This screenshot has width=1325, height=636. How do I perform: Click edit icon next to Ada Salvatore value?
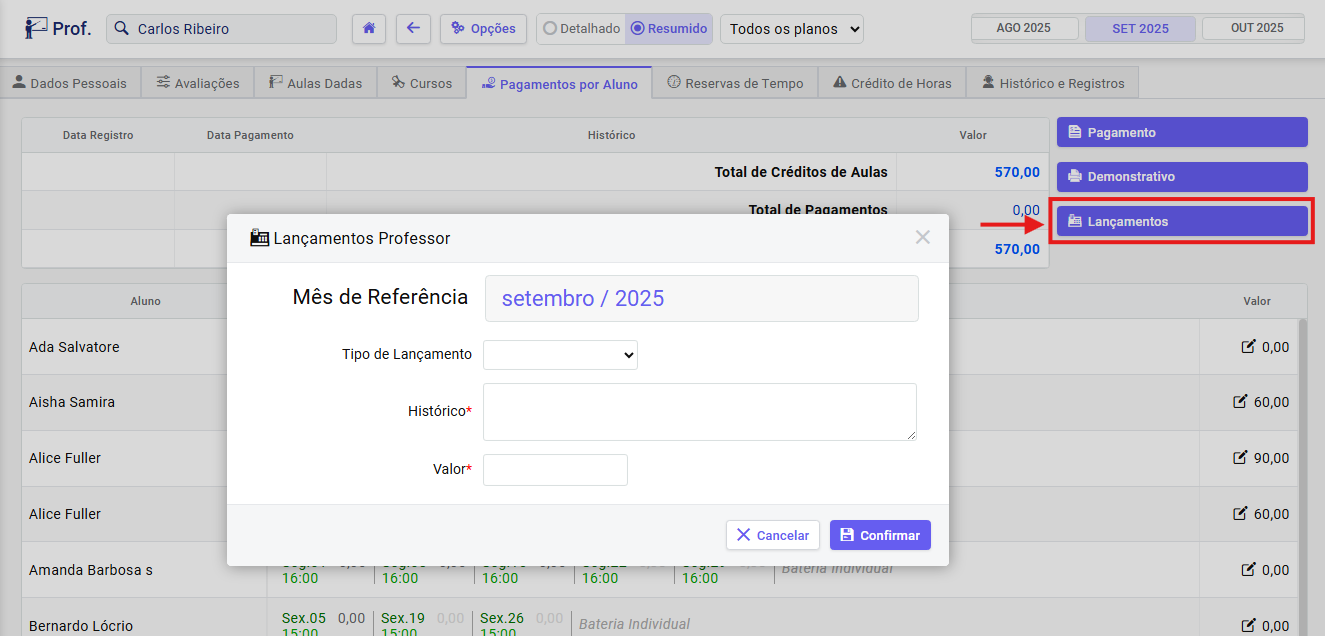pos(1247,347)
